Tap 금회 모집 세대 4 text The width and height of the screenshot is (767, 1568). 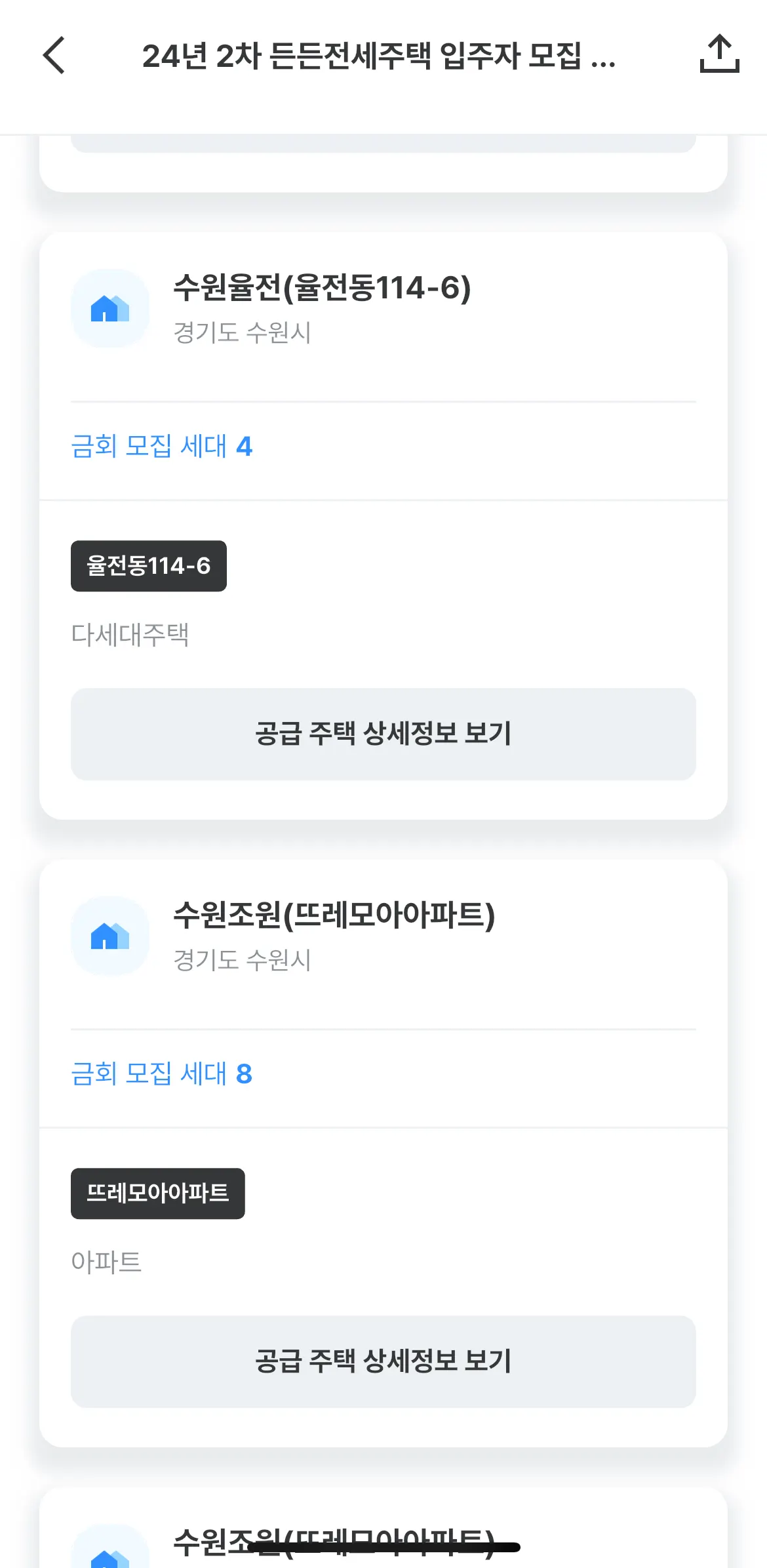click(161, 447)
